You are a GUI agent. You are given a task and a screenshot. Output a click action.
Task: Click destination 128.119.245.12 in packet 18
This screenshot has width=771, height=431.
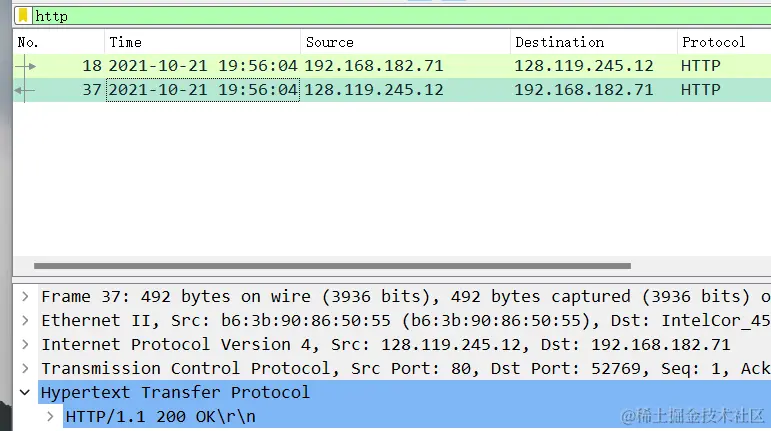pos(583,66)
